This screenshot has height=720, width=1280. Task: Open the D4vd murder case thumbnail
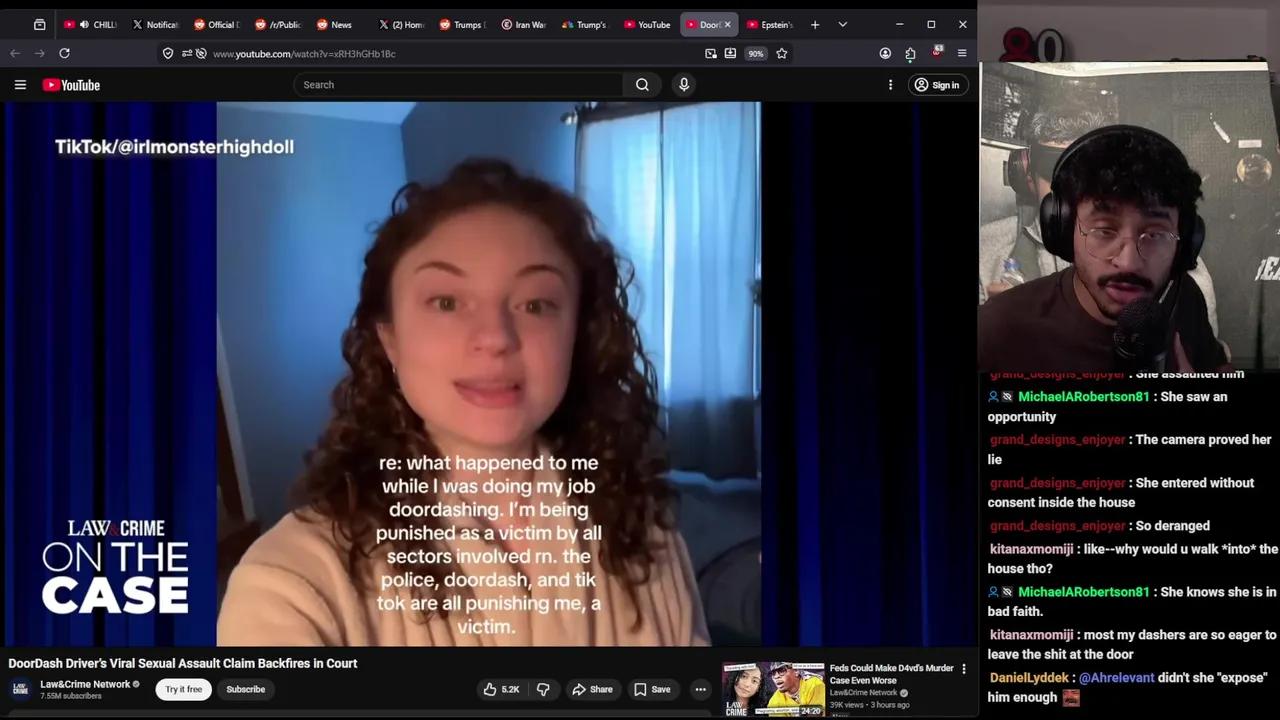click(773, 689)
